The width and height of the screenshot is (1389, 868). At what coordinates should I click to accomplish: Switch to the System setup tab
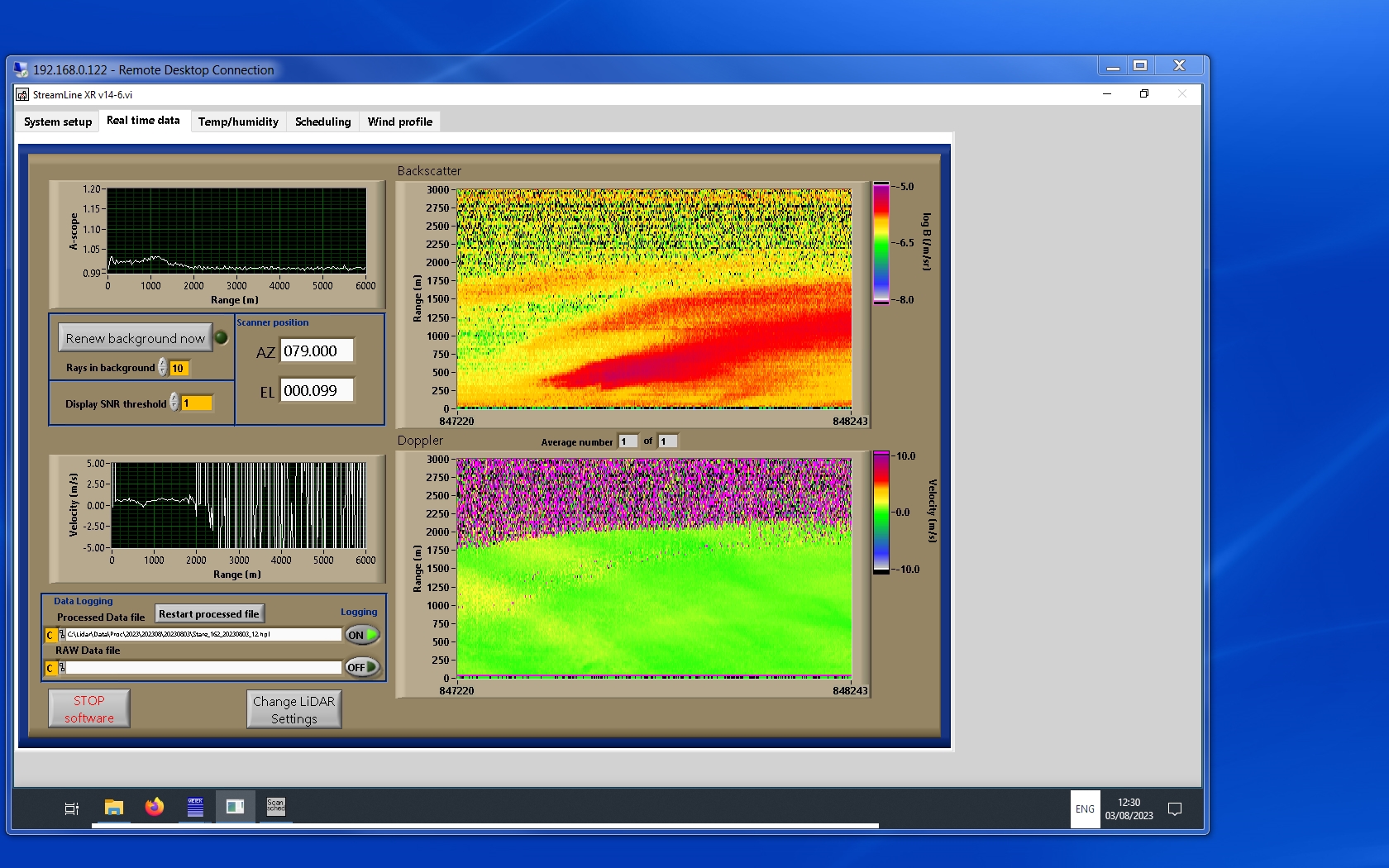[58, 122]
